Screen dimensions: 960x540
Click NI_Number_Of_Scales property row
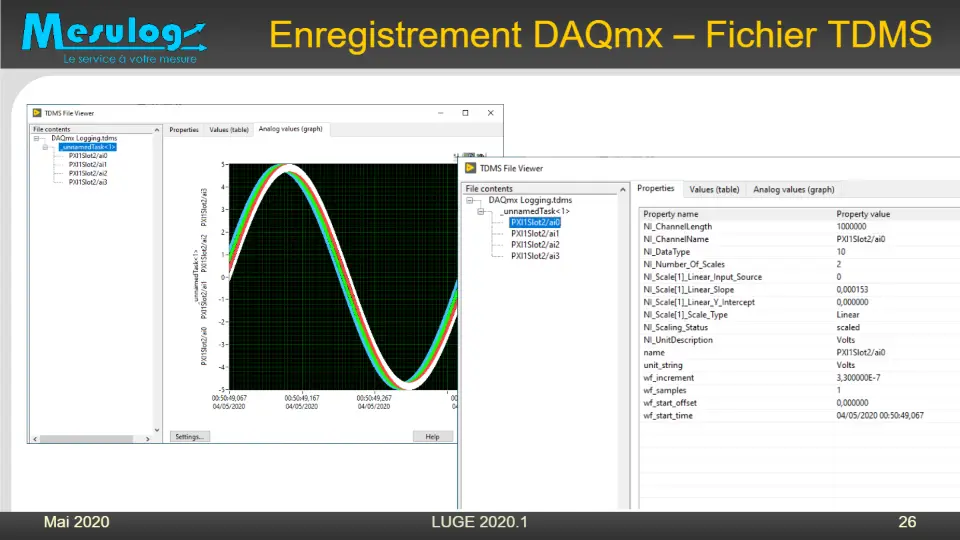pos(800,264)
